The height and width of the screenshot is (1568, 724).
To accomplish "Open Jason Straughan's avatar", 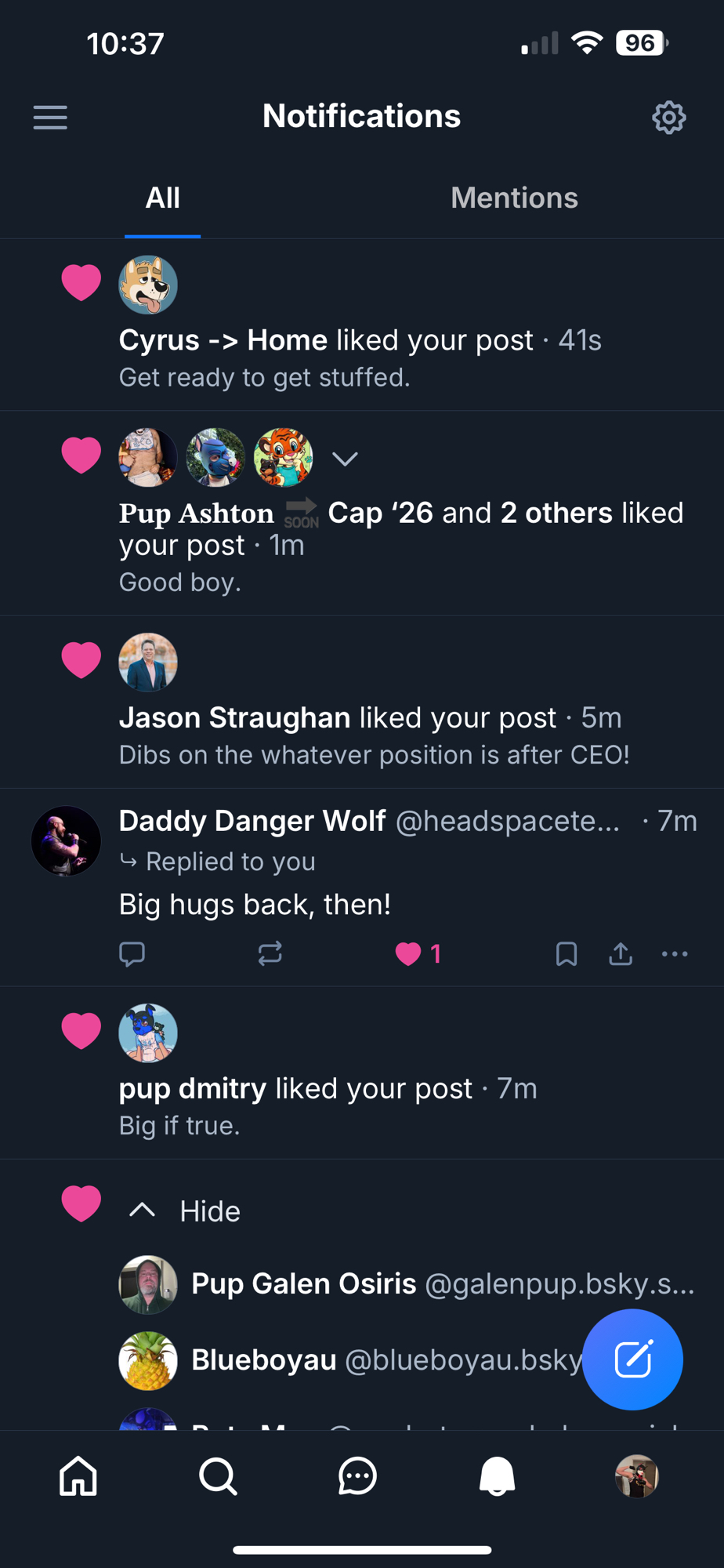I will coord(148,662).
